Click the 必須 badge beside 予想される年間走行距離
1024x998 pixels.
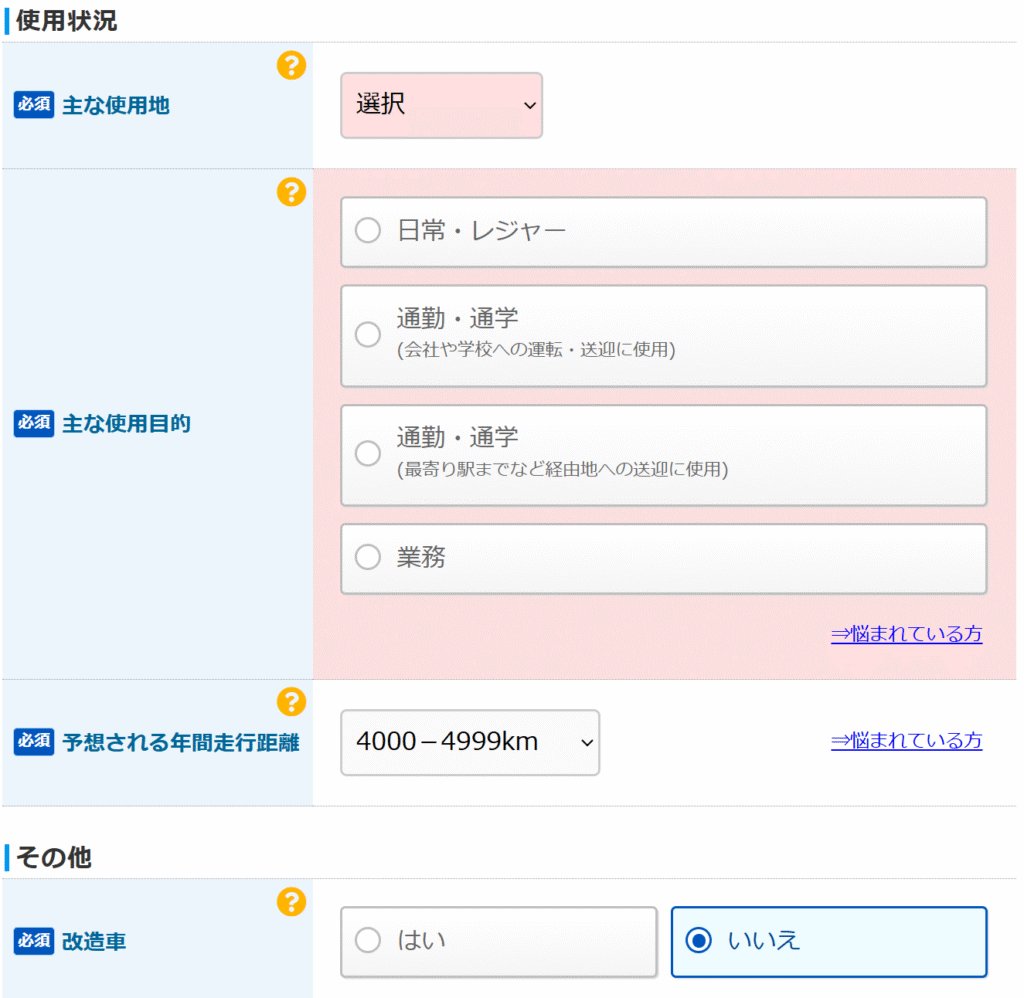(x=33, y=742)
